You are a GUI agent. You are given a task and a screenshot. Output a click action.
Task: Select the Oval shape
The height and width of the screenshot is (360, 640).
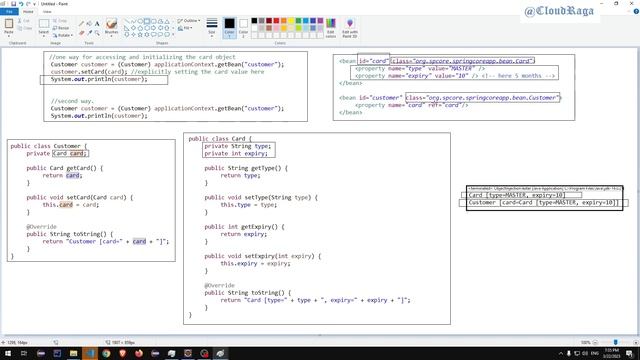tap(140, 21)
